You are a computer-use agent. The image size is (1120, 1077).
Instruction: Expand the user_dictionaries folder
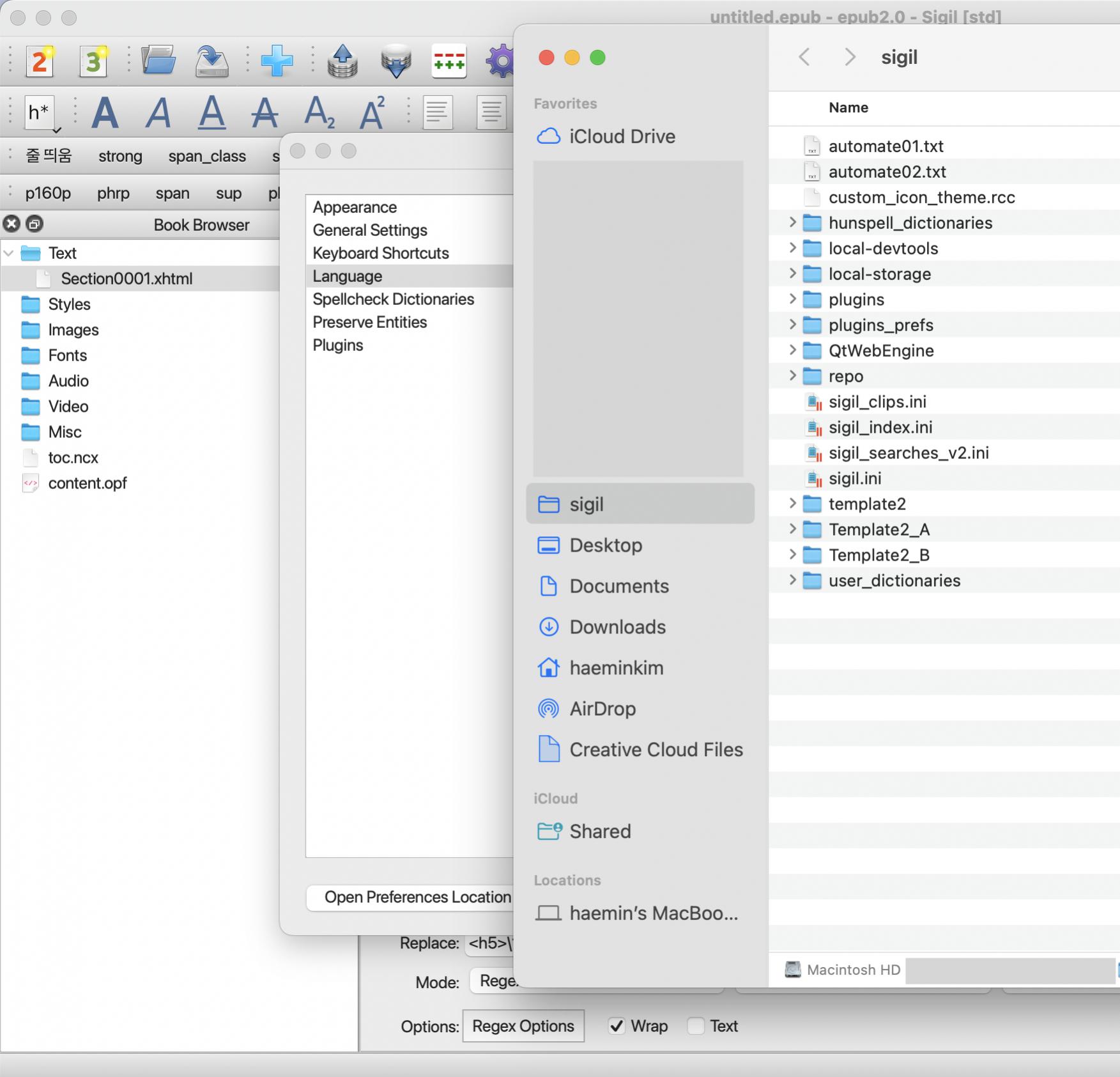pyautogui.click(x=792, y=580)
